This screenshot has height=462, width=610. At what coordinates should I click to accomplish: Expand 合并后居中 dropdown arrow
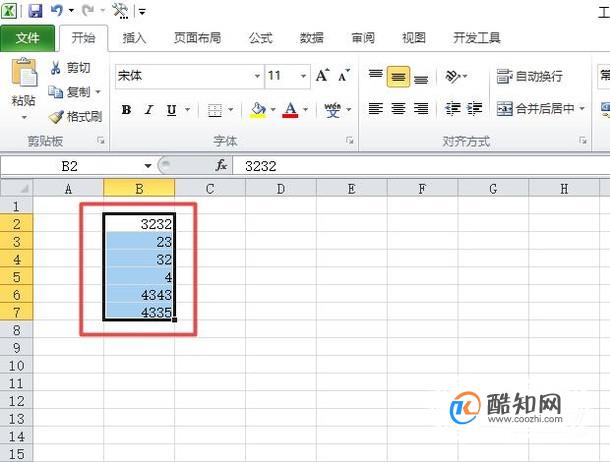pos(582,108)
